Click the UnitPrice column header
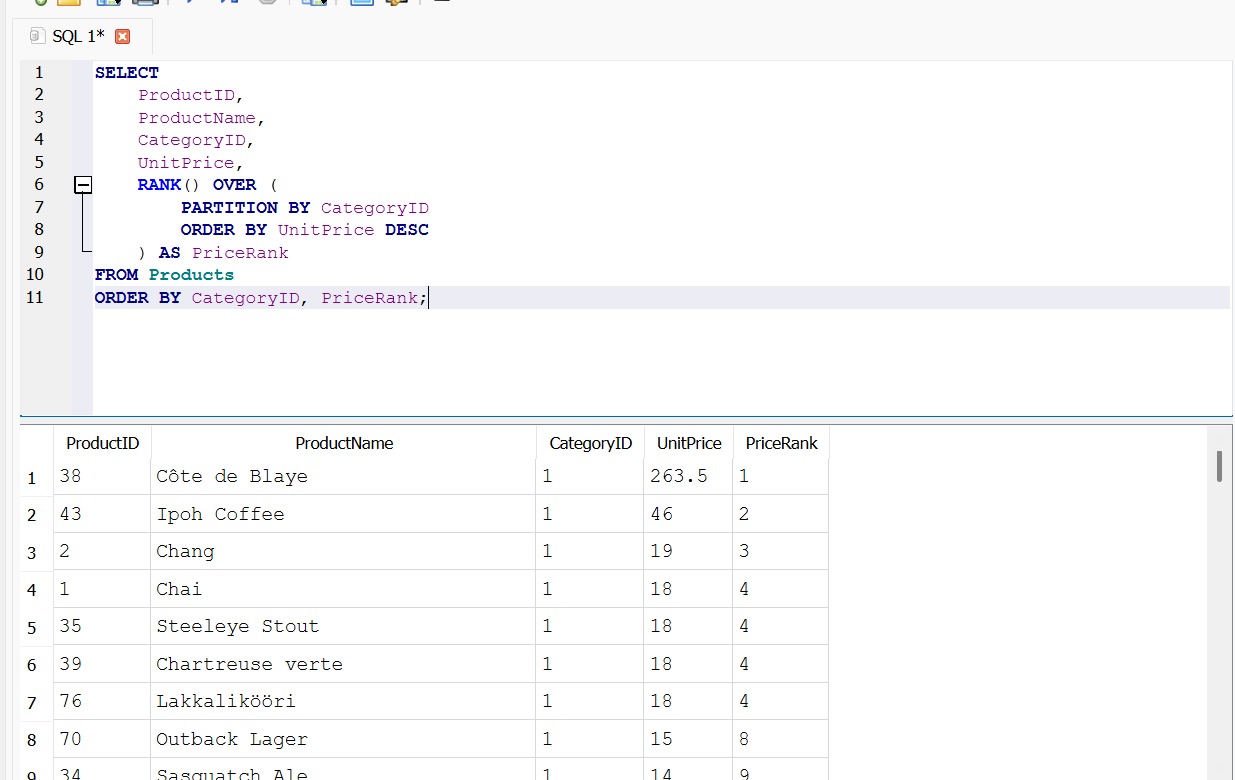1235x780 pixels. [x=689, y=443]
